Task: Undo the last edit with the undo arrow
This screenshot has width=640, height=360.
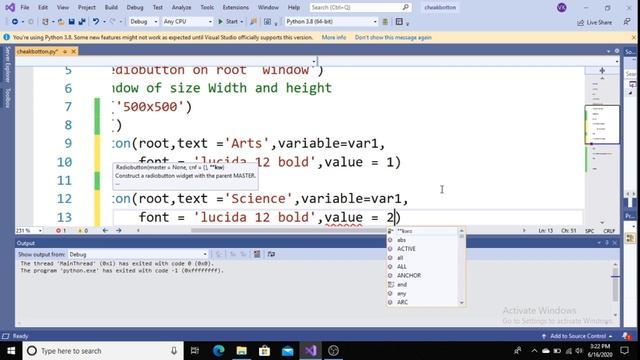Action: coord(96,22)
